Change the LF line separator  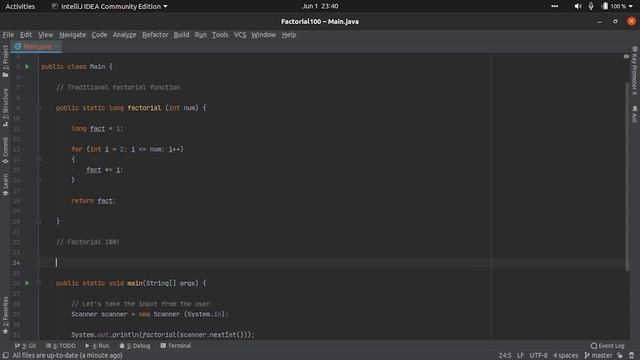[x=520, y=356]
